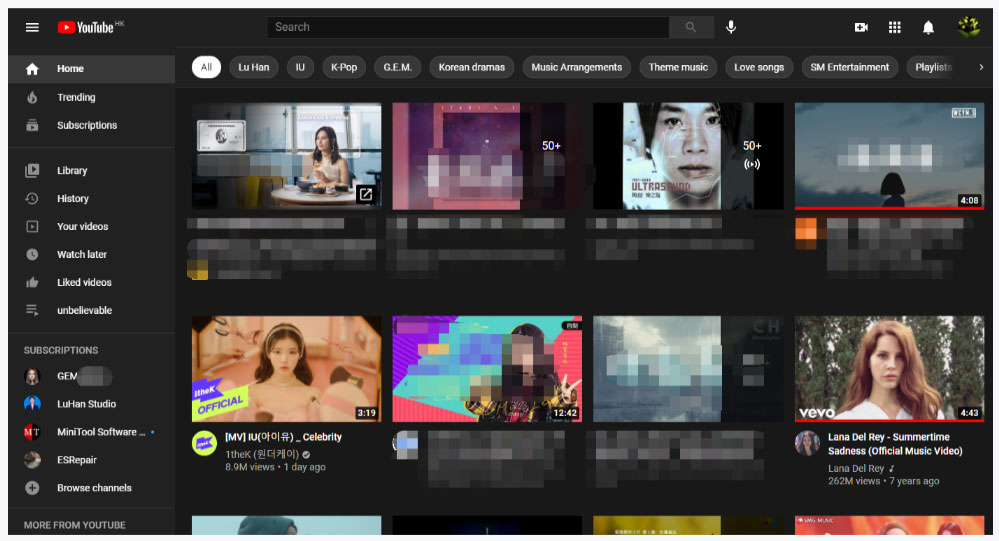The width and height of the screenshot is (999, 541).
Task: Open Library in the sidebar
Action: point(92,170)
